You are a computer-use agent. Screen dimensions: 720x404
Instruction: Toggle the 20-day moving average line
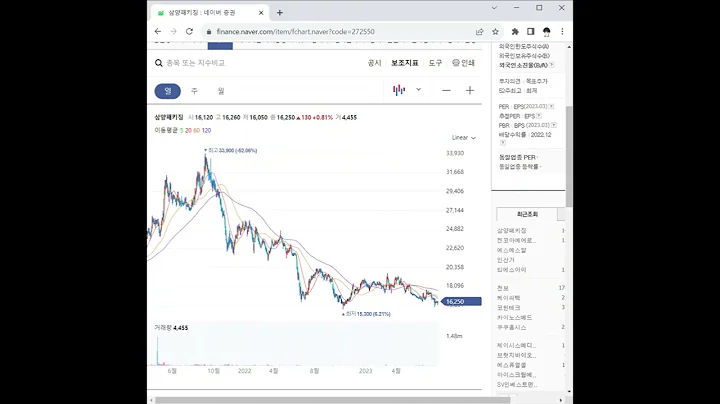pyautogui.click(x=188, y=130)
